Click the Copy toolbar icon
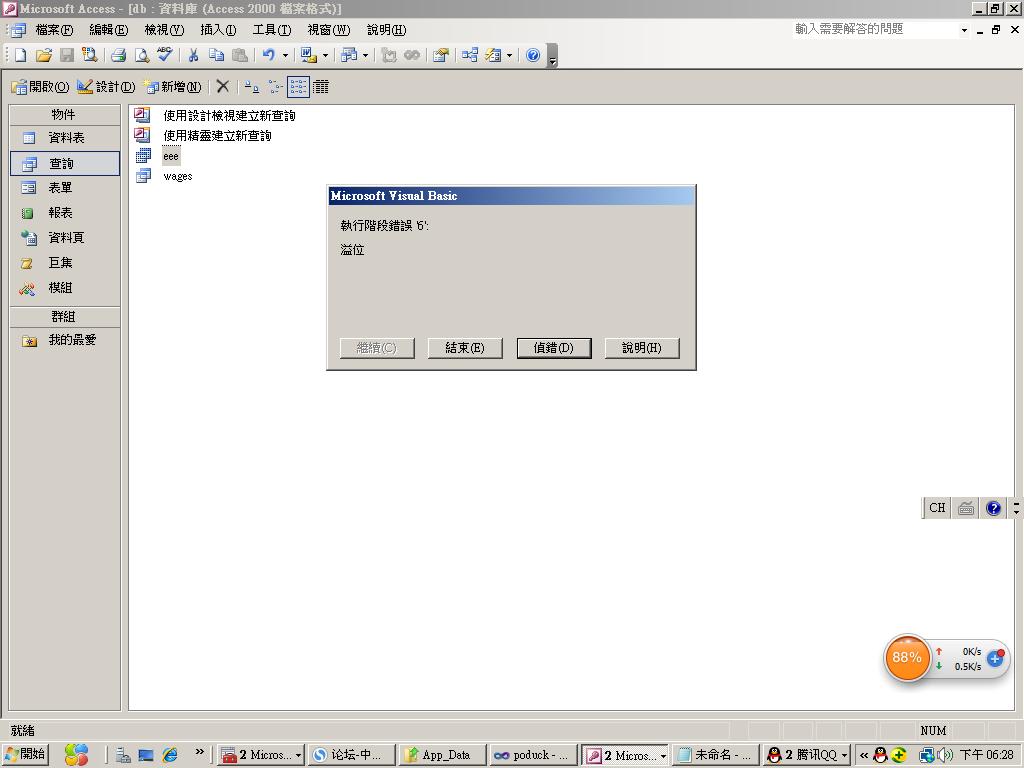 pyautogui.click(x=216, y=56)
